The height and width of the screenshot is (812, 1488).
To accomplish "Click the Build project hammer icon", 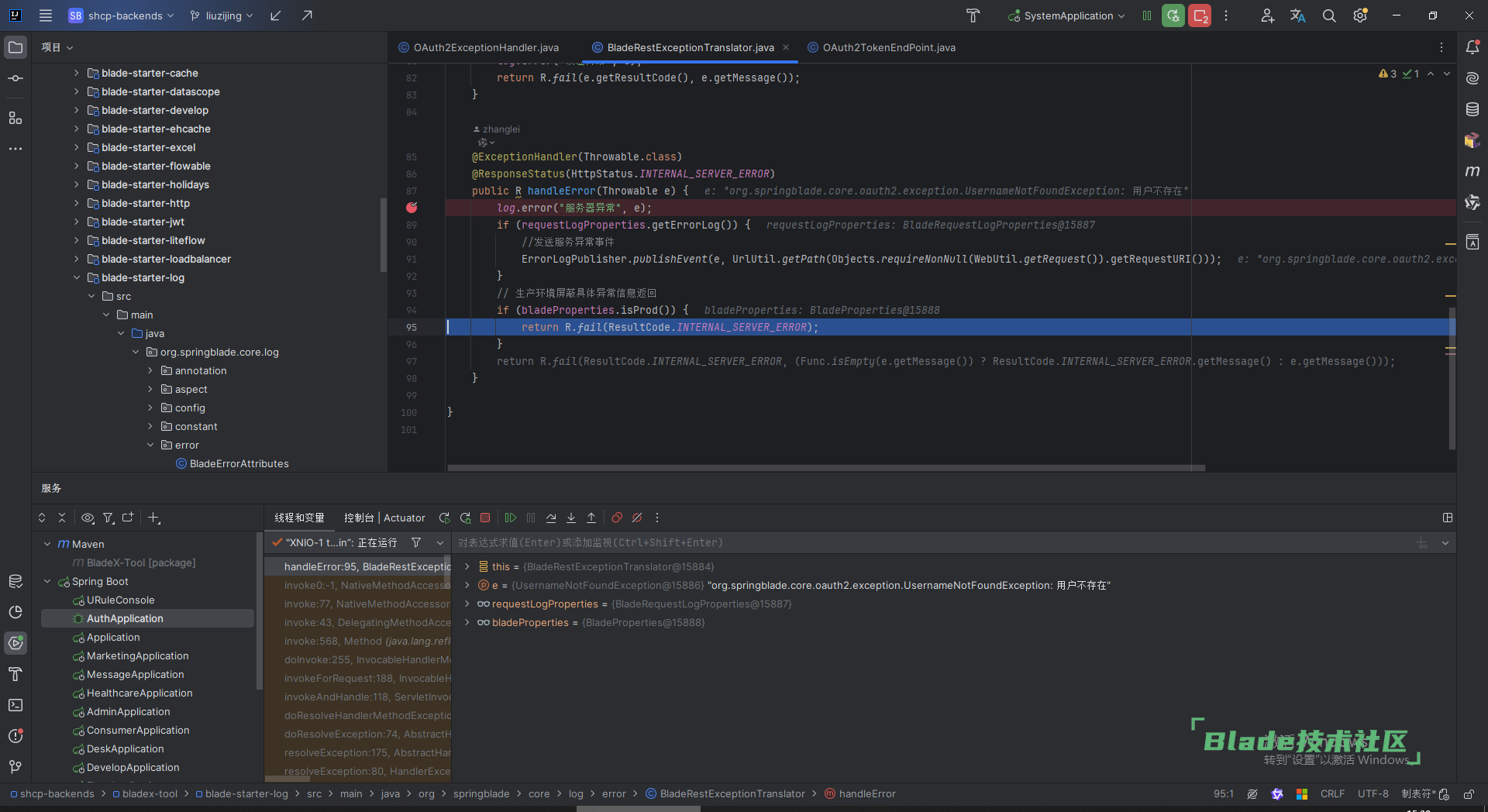I will (973, 15).
